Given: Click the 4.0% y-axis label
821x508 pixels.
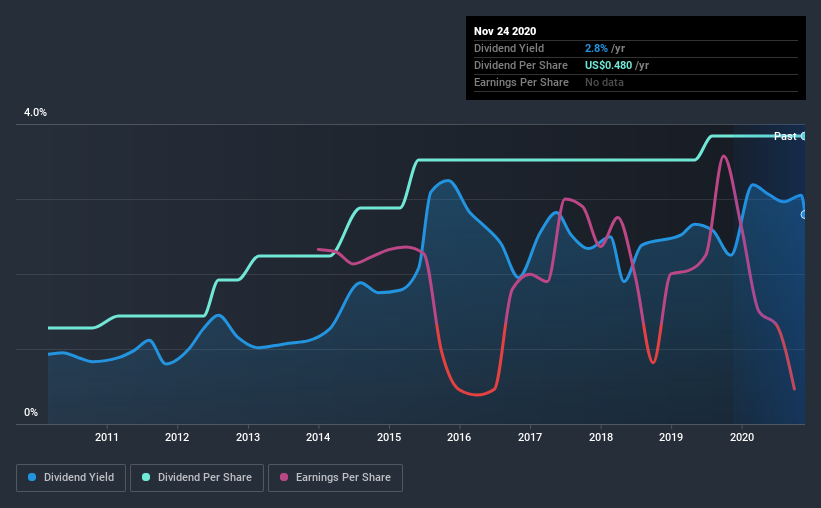Looking at the screenshot, I should tap(35, 112).
